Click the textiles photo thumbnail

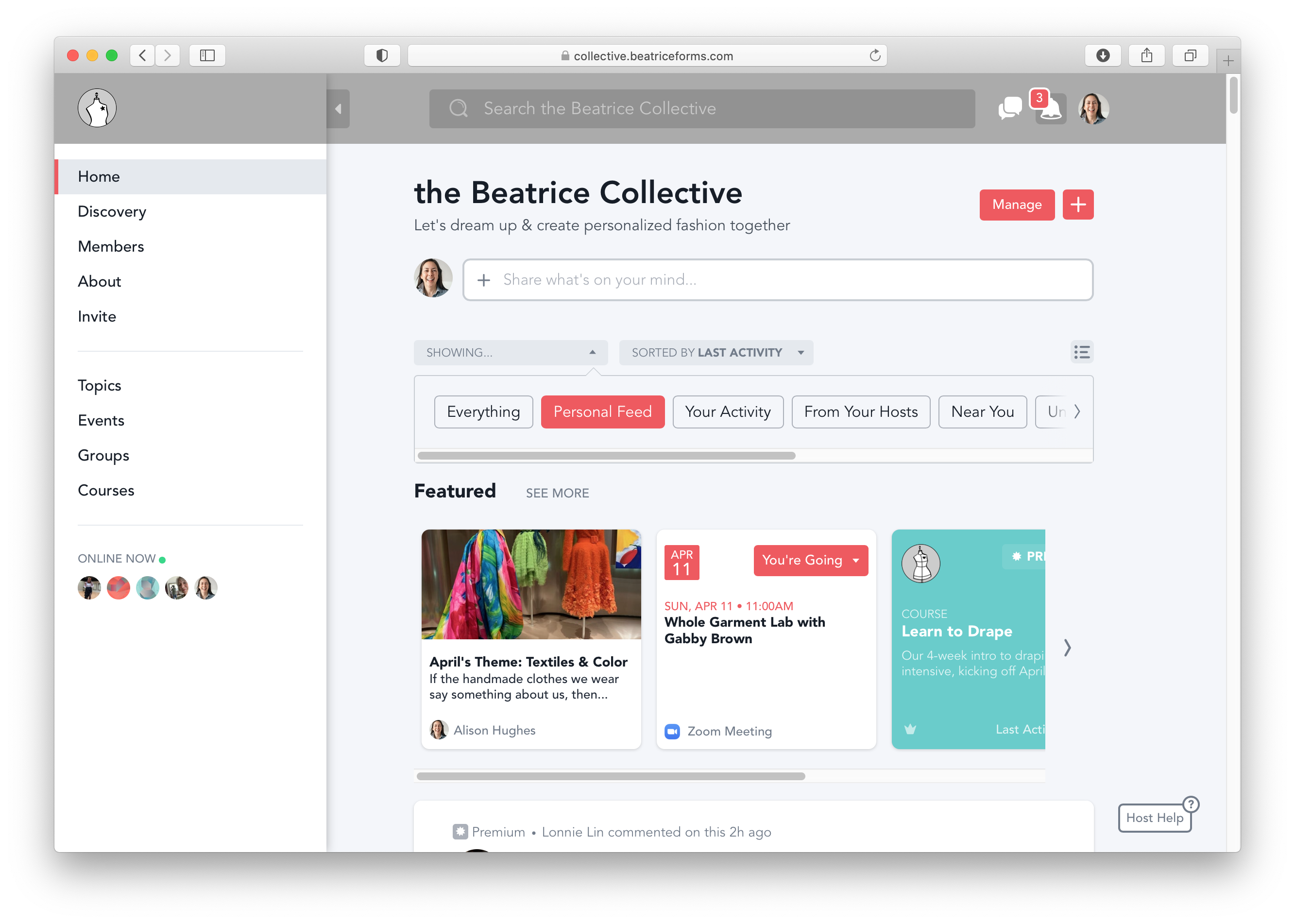(530, 584)
